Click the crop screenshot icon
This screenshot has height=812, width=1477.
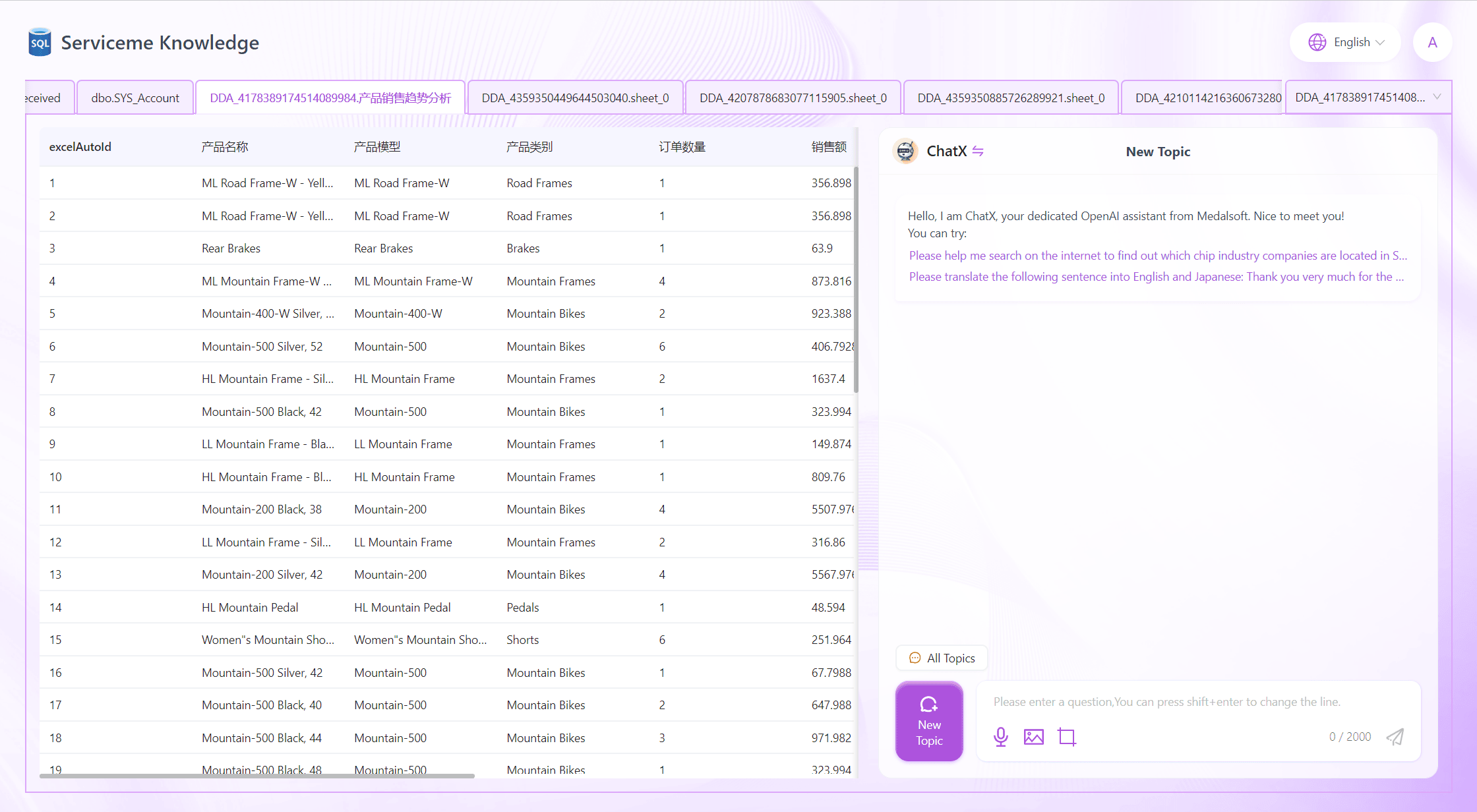pos(1066,736)
